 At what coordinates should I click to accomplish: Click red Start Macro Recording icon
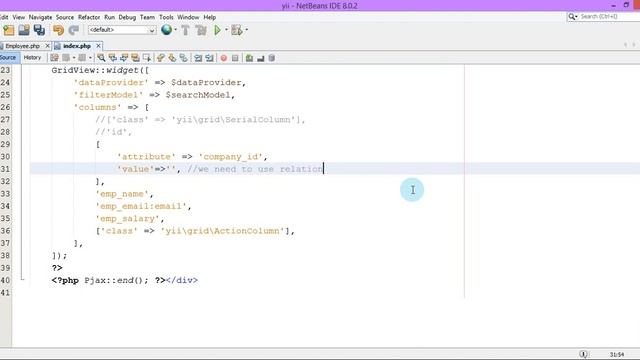pyautogui.click(x=224, y=58)
